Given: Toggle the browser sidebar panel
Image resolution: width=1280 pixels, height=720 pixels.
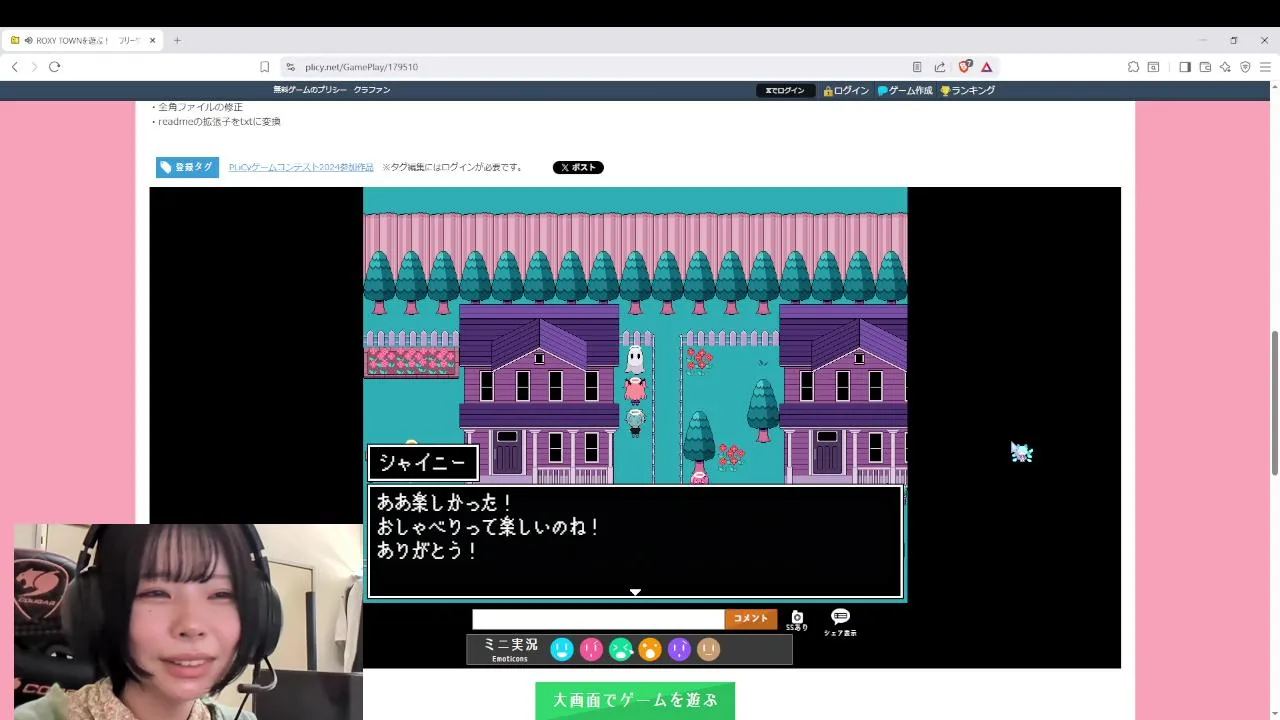Looking at the screenshot, I should pyautogui.click(x=1185, y=67).
